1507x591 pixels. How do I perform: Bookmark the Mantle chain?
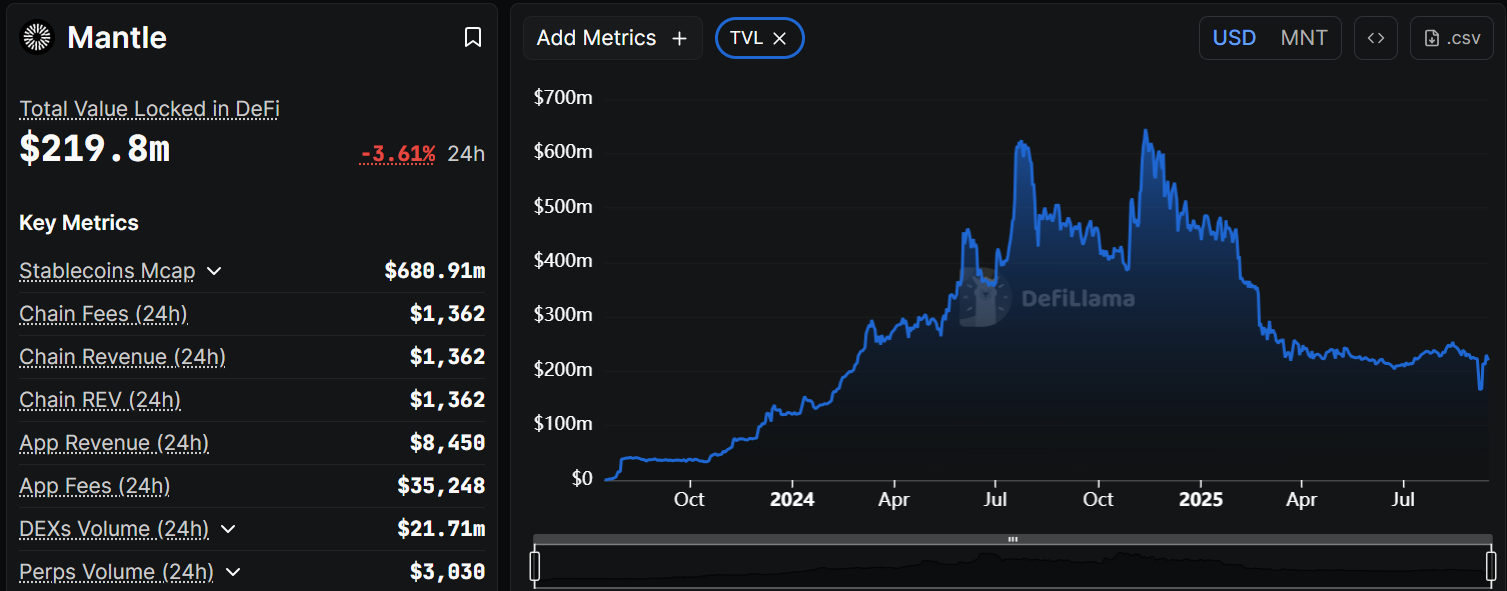473,38
